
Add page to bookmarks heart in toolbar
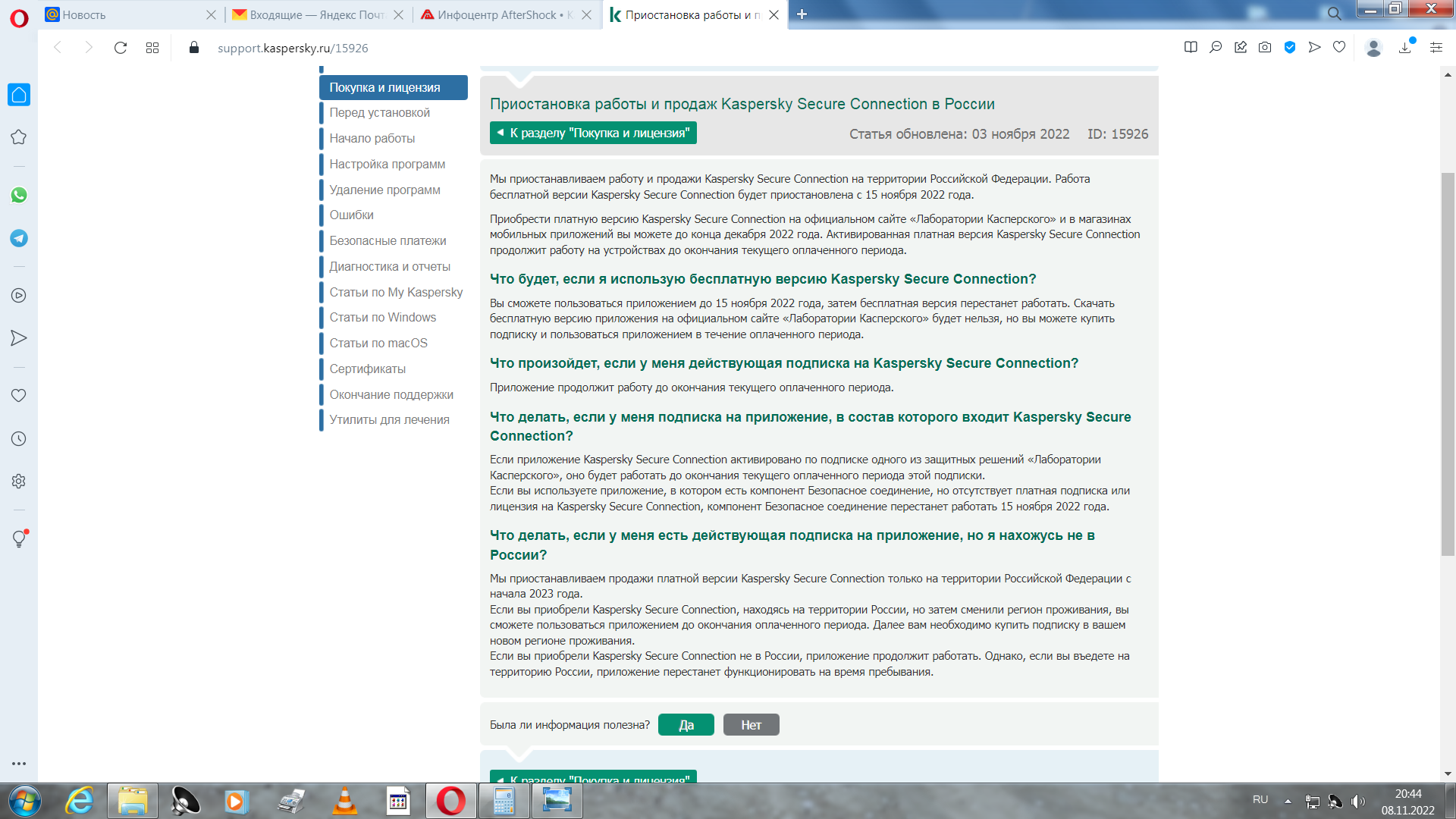[1339, 47]
